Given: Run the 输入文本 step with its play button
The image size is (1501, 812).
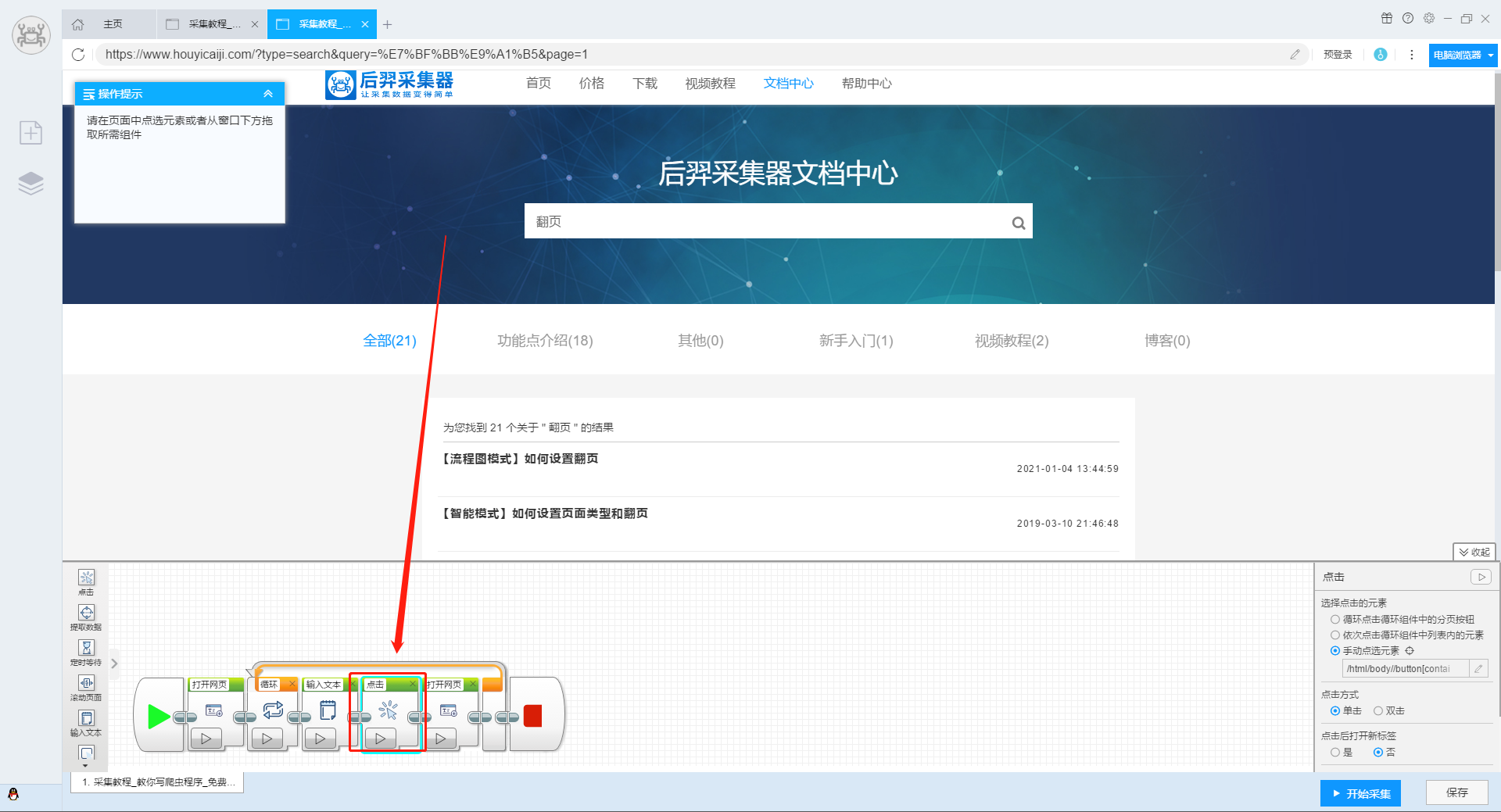Looking at the screenshot, I should point(321,738).
